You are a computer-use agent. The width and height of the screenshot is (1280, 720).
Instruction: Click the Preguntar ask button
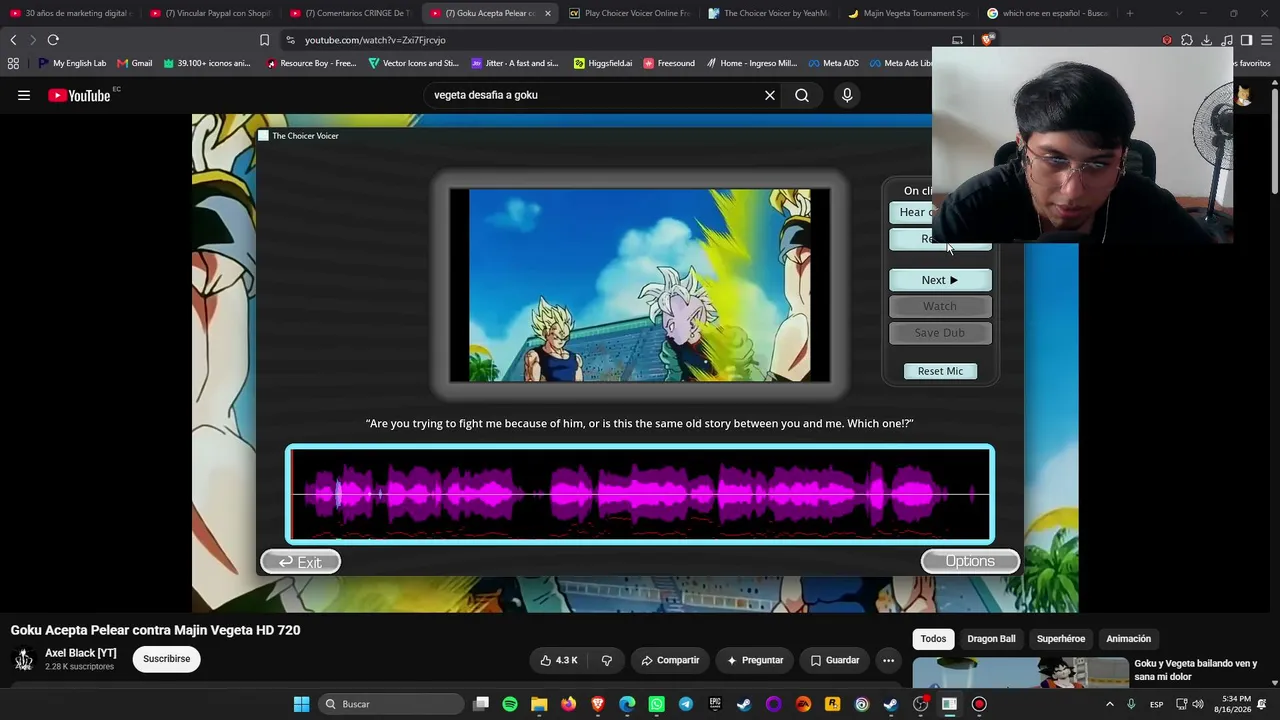point(755,660)
